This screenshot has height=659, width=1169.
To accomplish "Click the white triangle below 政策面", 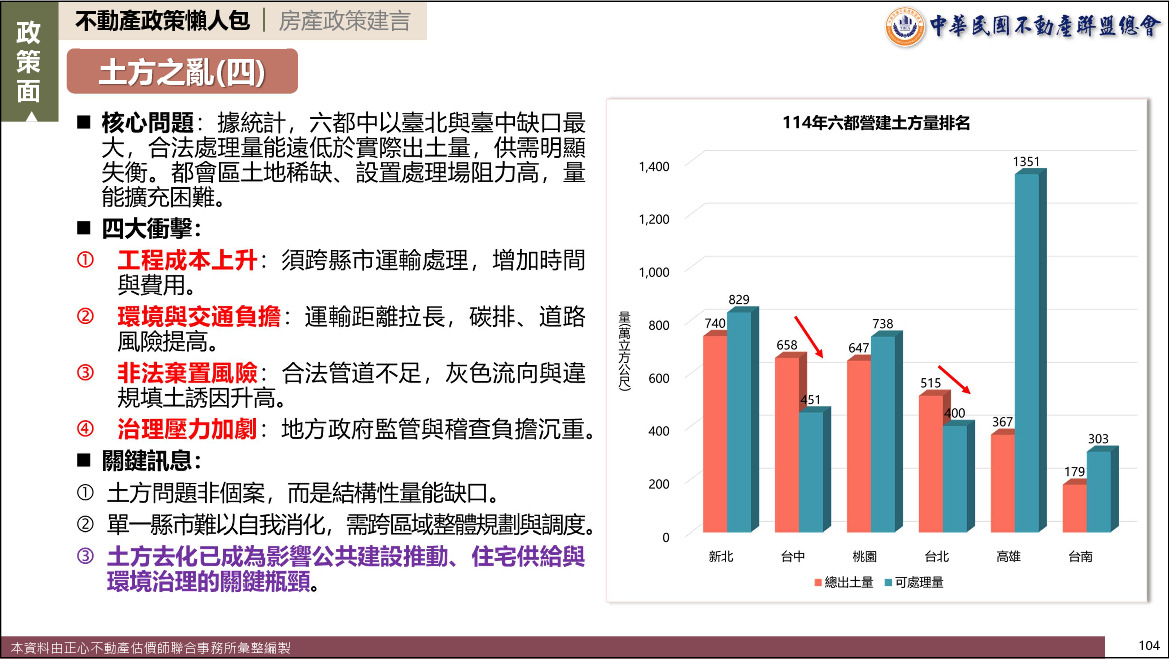I will [29, 116].
